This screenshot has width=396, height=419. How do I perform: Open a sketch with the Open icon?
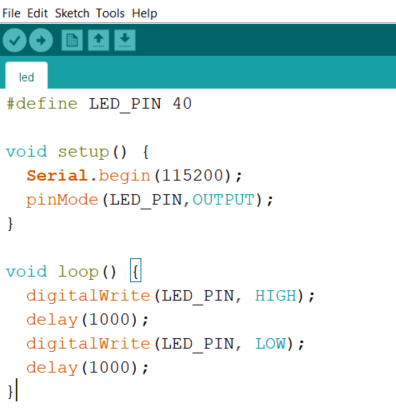point(98,40)
